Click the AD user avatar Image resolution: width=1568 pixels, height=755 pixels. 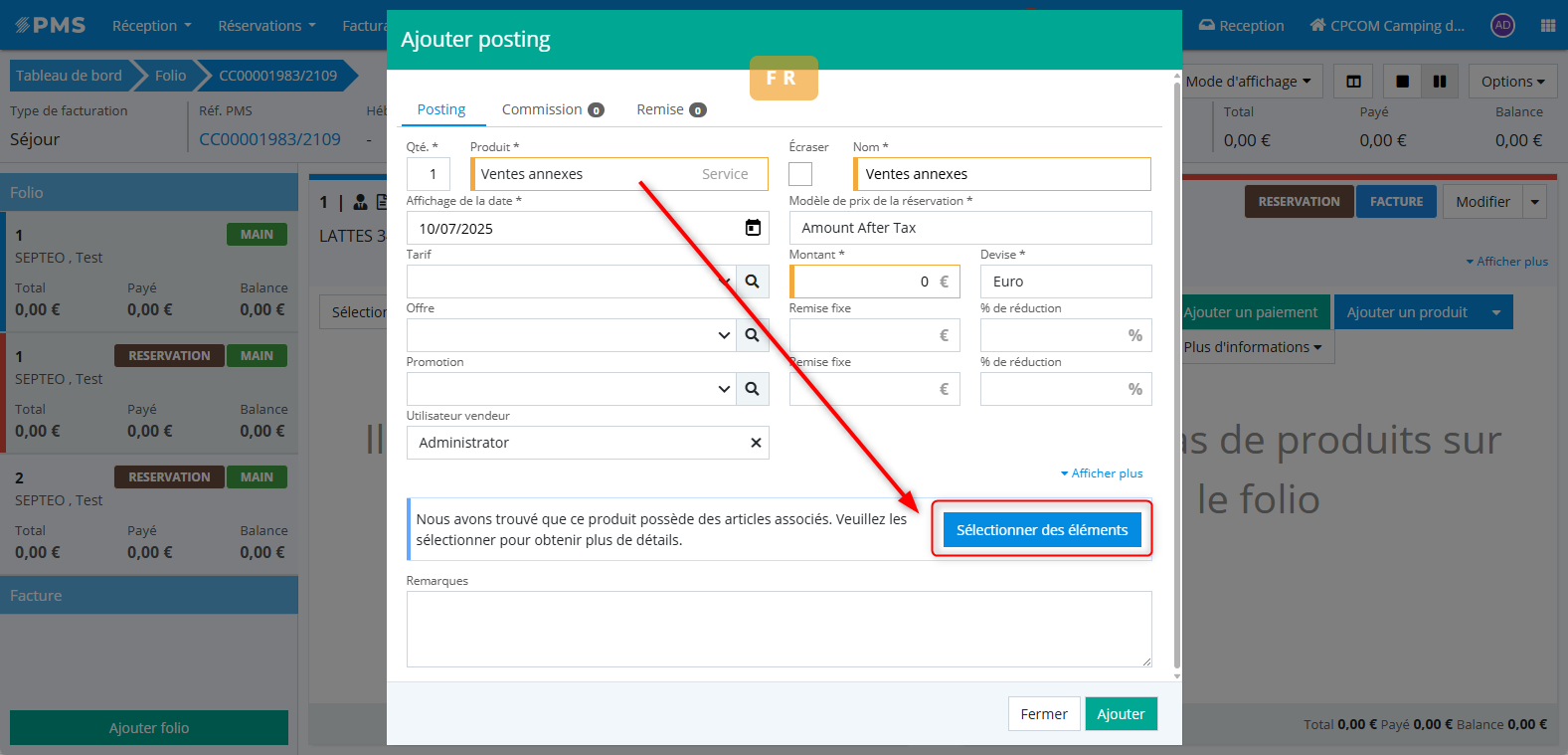click(x=1502, y=26)
